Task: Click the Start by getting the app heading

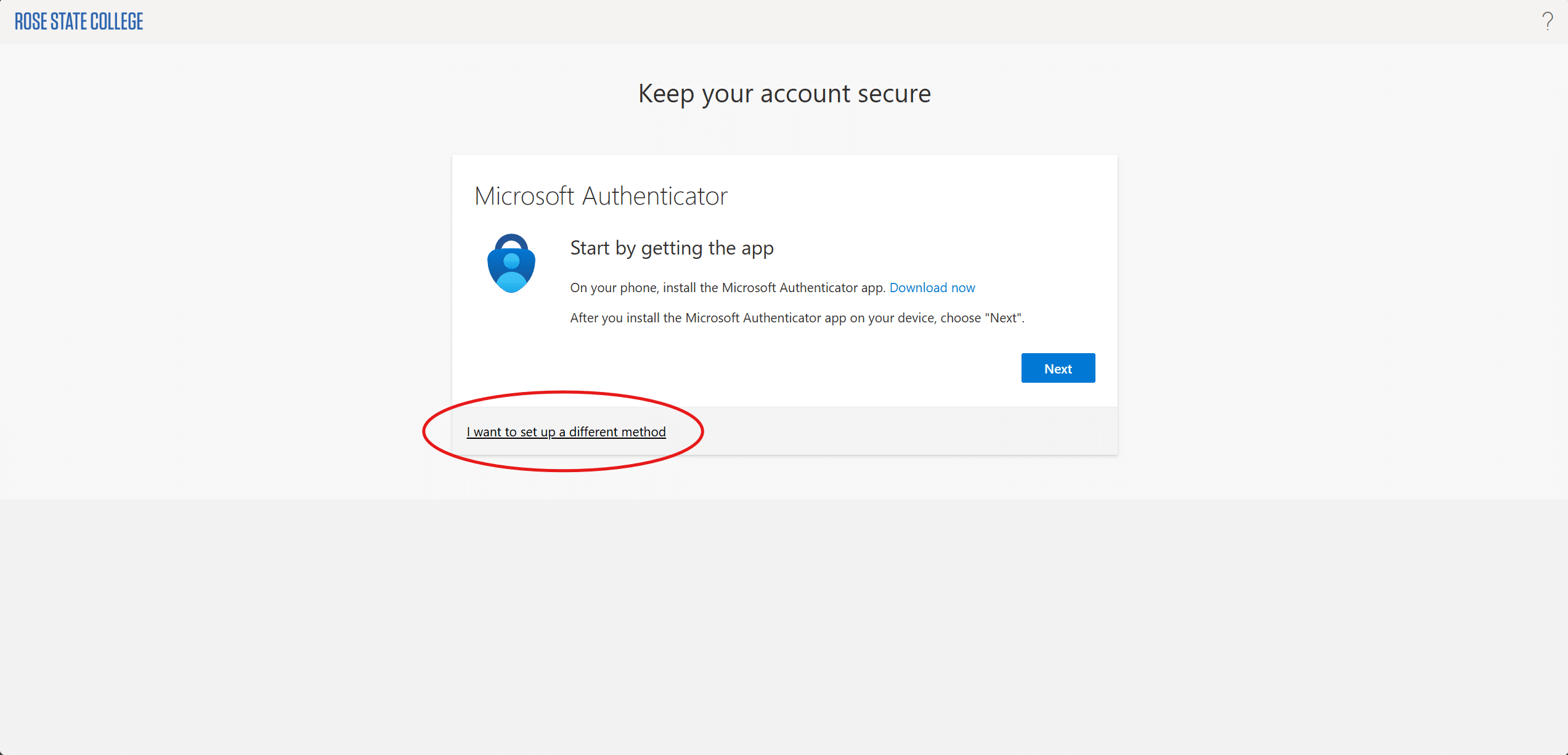Action: (x=672, y=248)
